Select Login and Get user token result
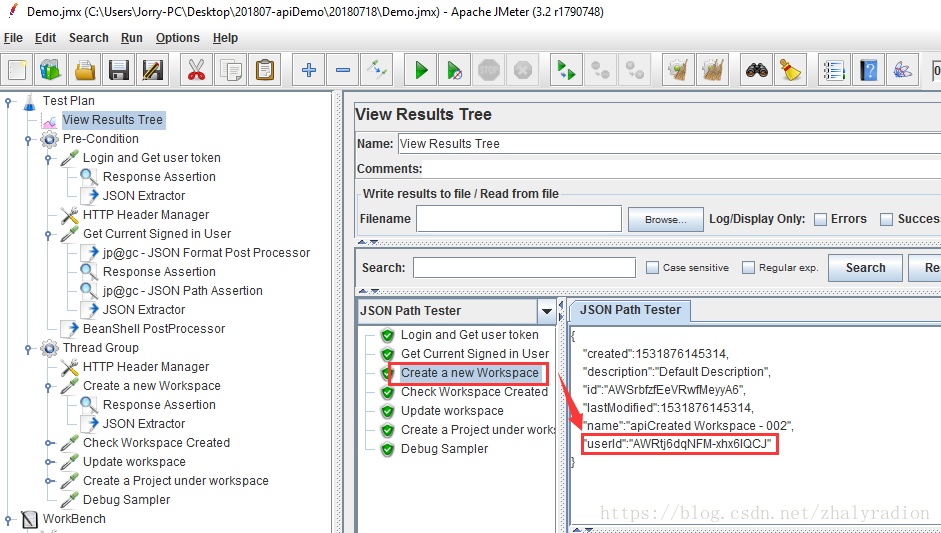The height and width of the screenshot is (533, 941). [469, 335]
